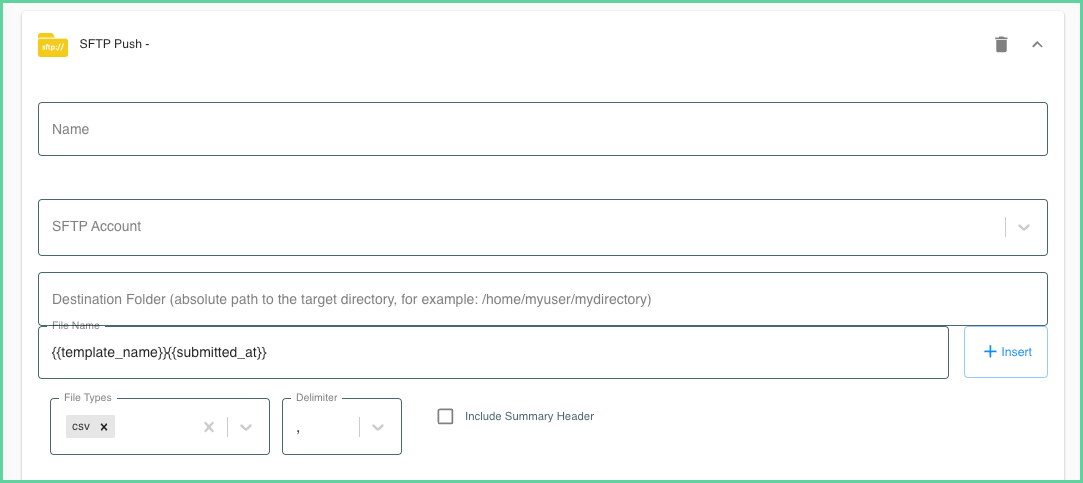The height and width of the screenshot is (483, 1083).
Task: Open the SFTP Account dropdown arrow
Action: [x=1024, y=227]
